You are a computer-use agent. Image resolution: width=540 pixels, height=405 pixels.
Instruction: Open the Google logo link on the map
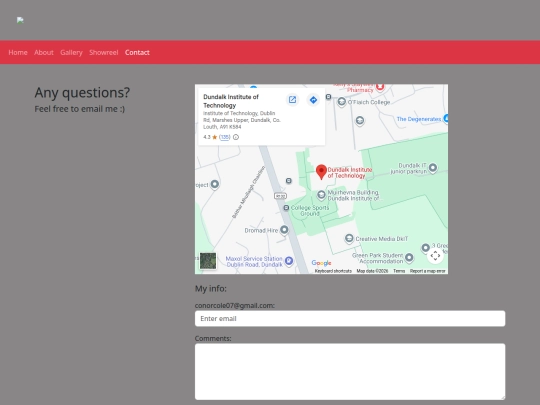(x=321, y=263)
